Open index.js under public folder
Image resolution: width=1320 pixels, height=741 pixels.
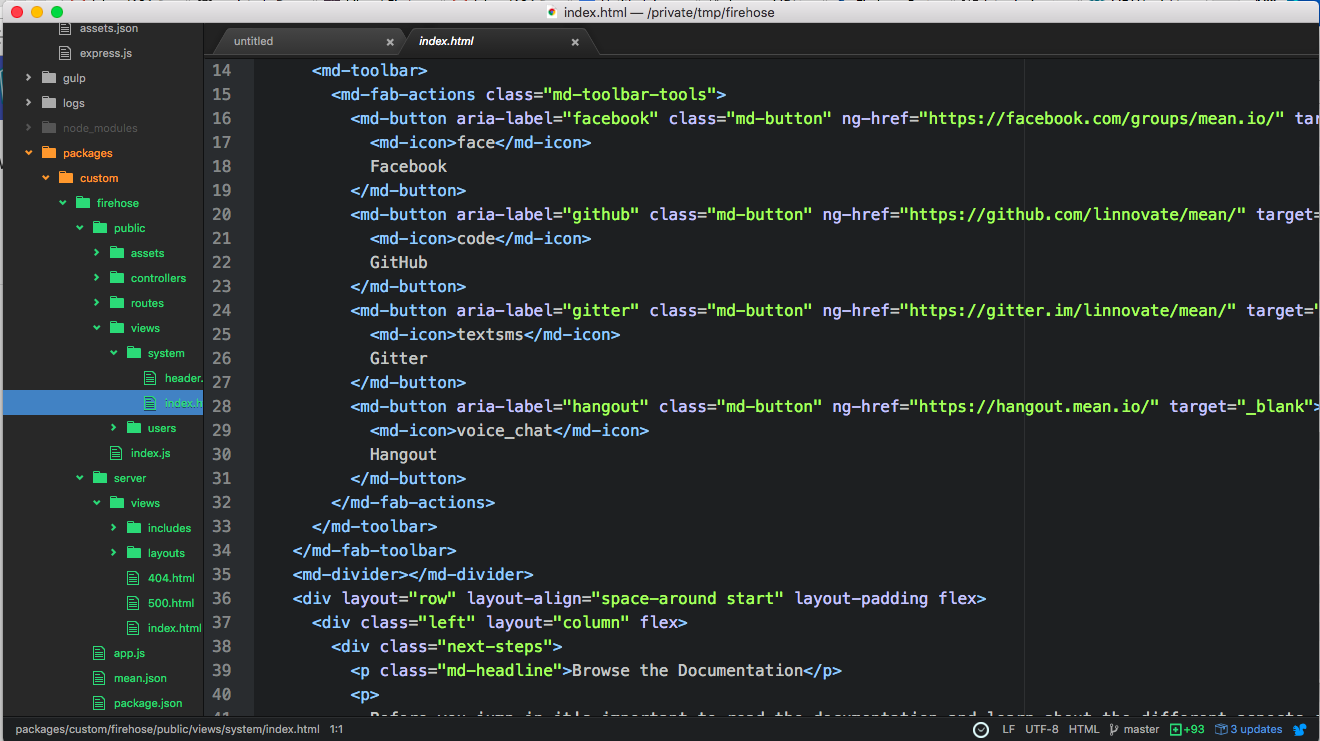tap(150, 453)
